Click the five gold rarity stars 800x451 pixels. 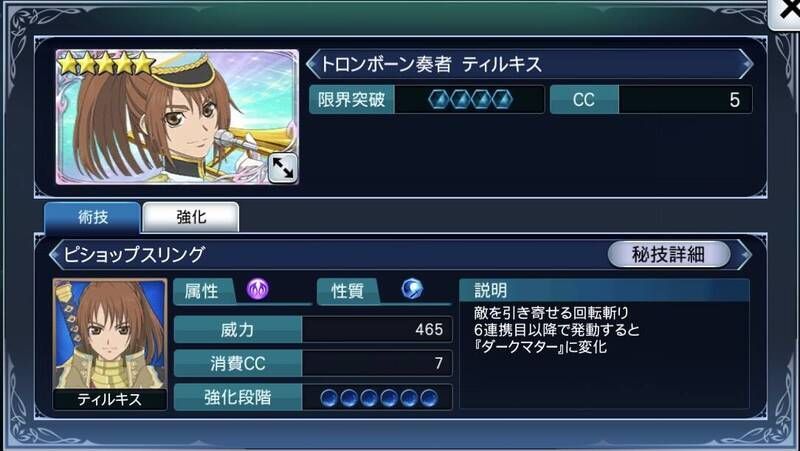click(107, 64)
